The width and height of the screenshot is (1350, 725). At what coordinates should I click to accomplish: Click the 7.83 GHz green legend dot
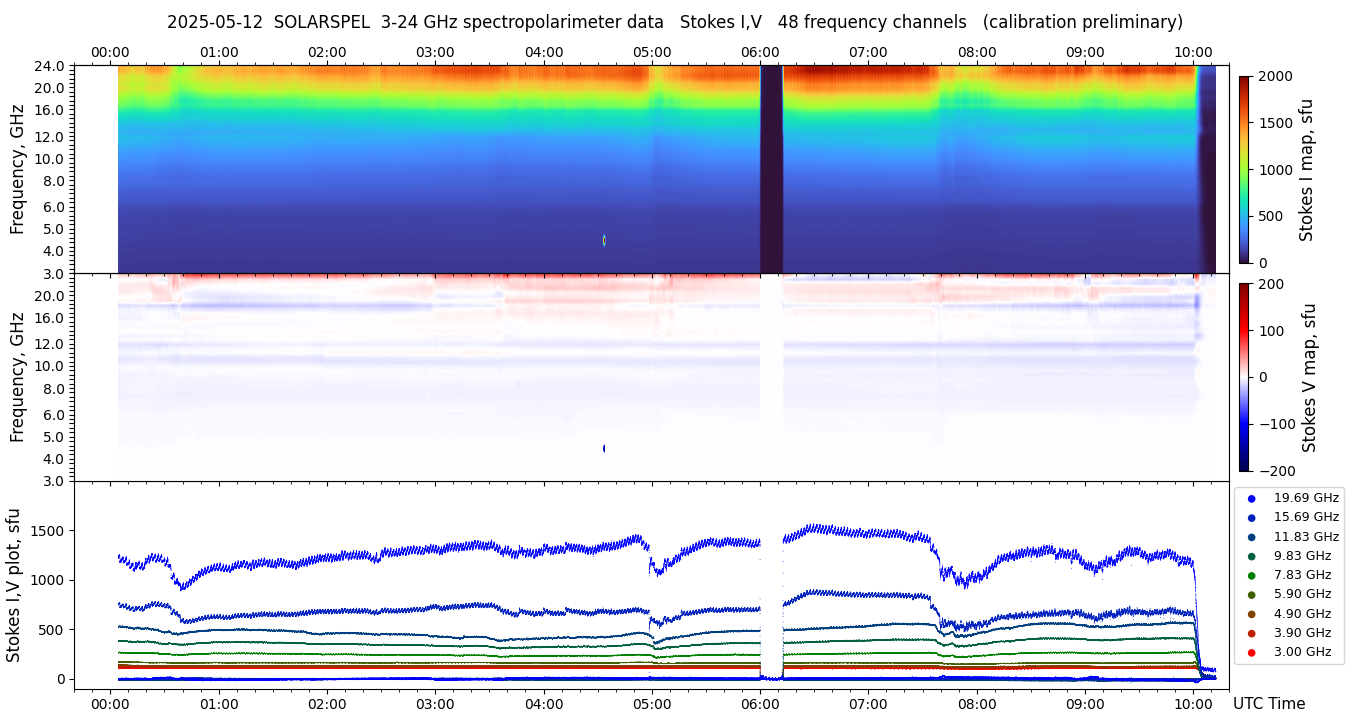(1251, 575)
